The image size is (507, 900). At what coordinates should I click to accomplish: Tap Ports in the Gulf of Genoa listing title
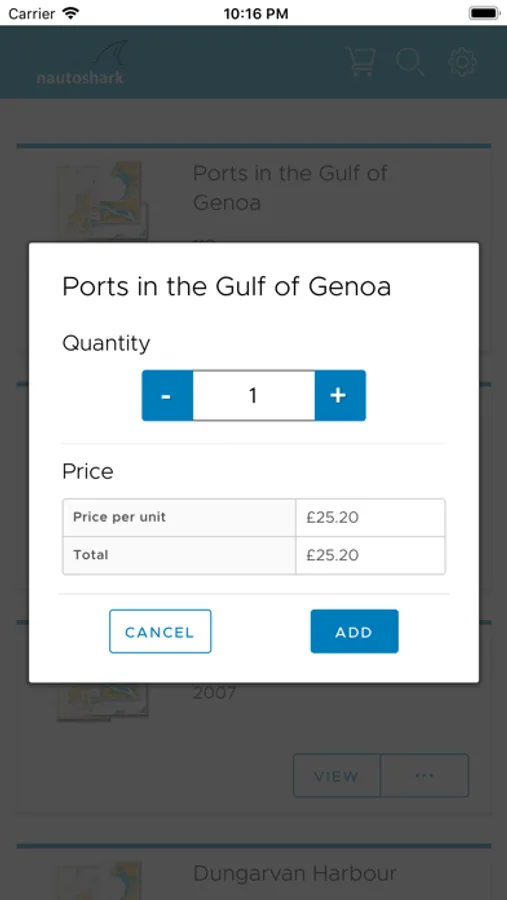point(290,188)
